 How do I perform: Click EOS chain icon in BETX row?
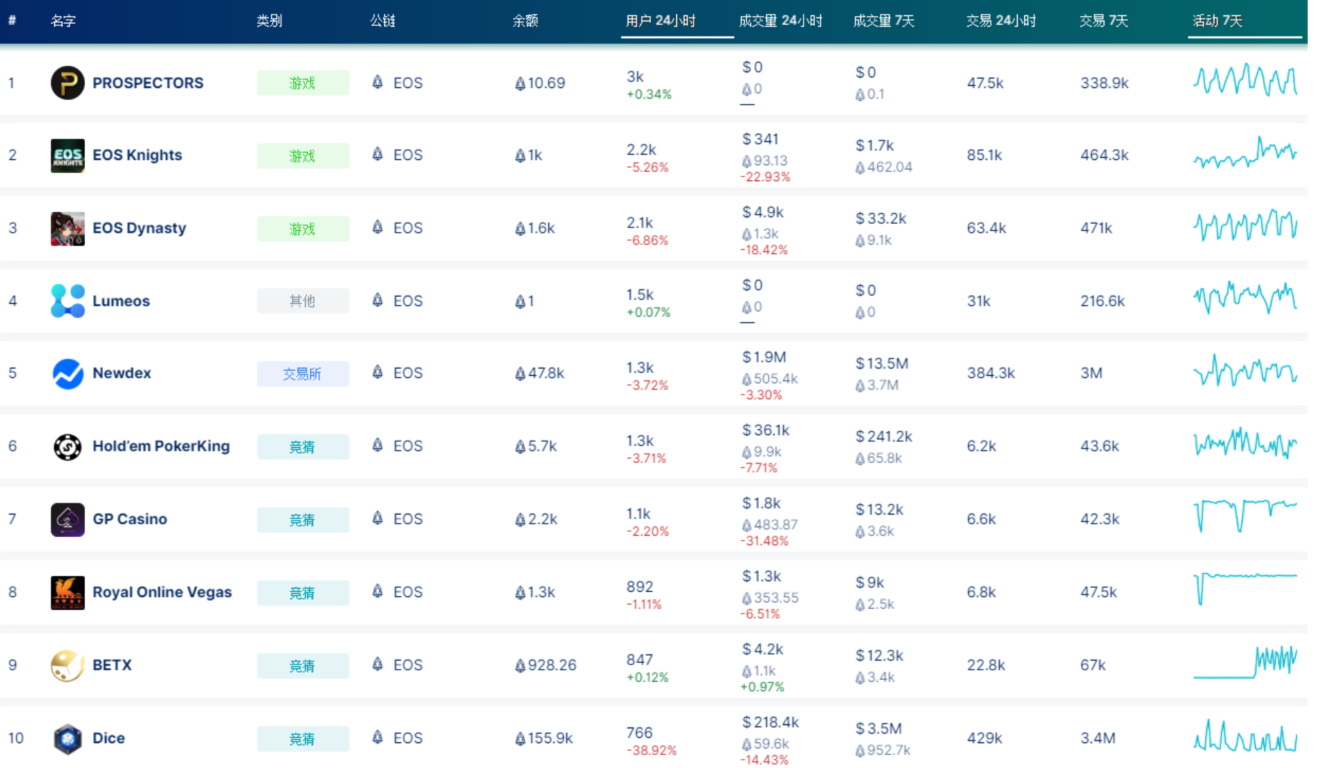(x=377, y=664)
